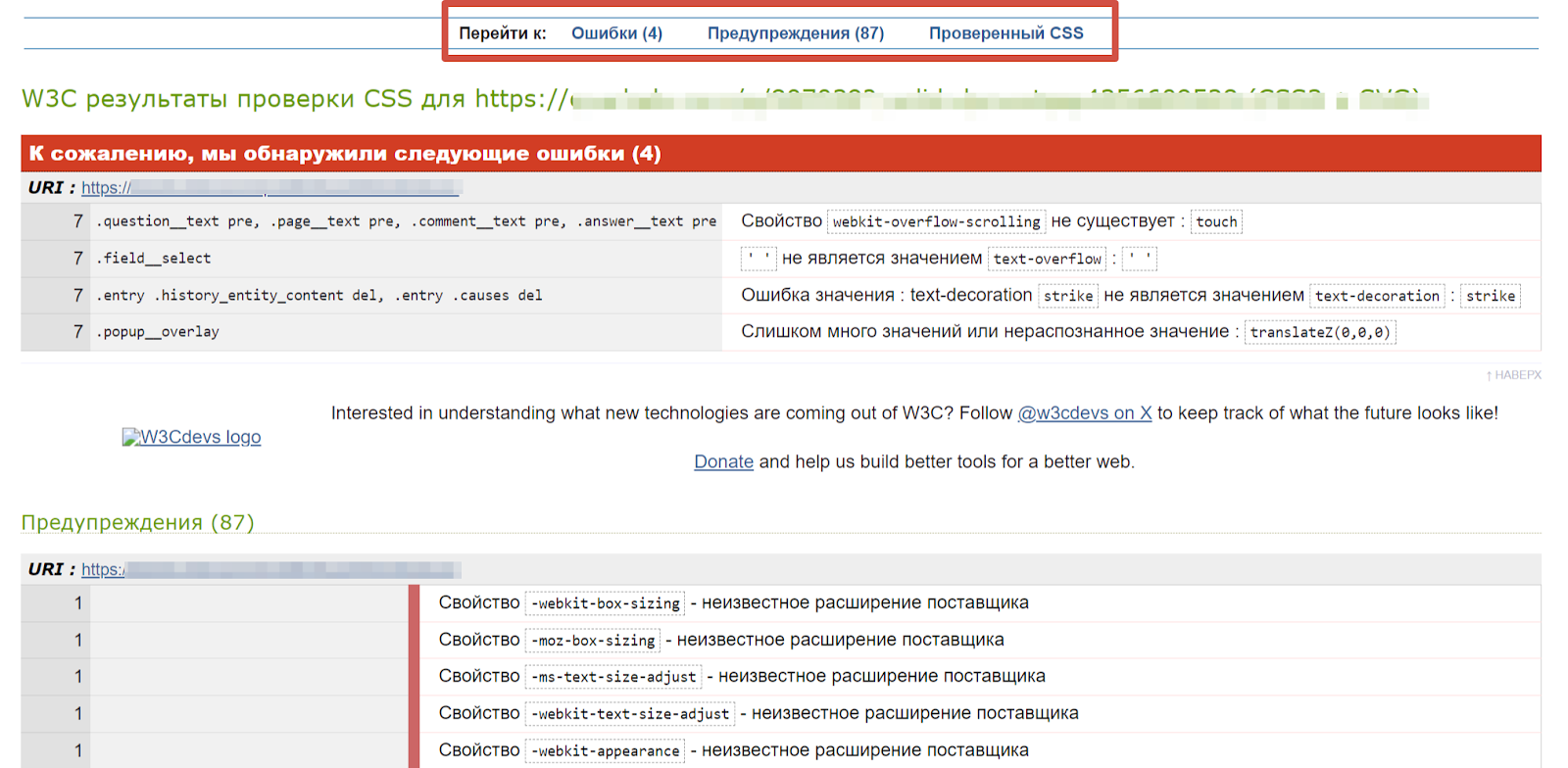Jump to Ошибки (4) section

click(x=616, y=33)
